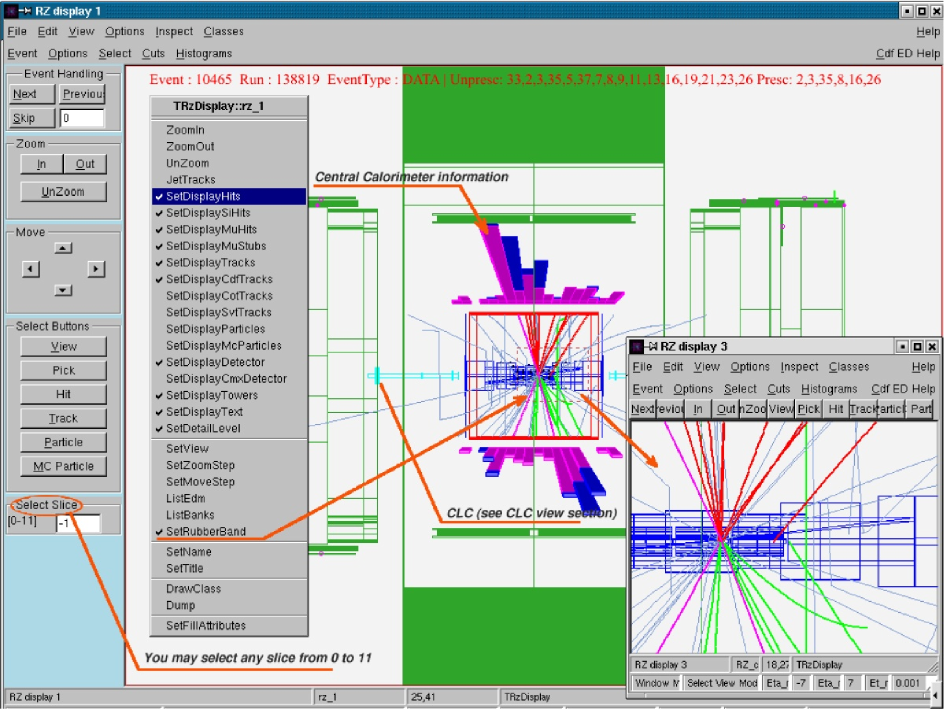The image size is (944, 709).
Task: Open View menu in RZ display 1
Action: 81,31
